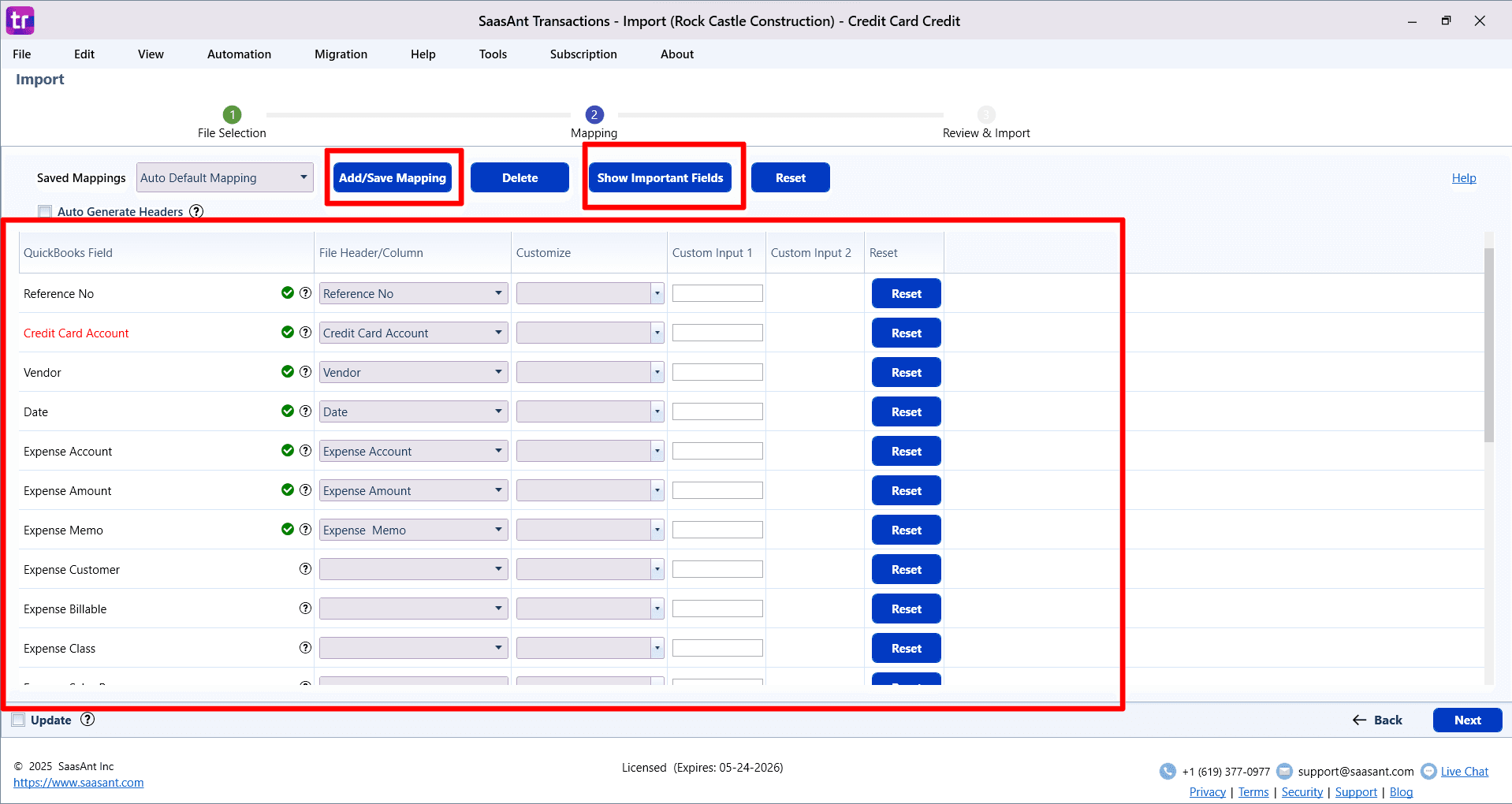The height and width of the screenshot is (804, 1512).
Task: Click help icon beside Auto Generate Headers
Action: (196, 211)
